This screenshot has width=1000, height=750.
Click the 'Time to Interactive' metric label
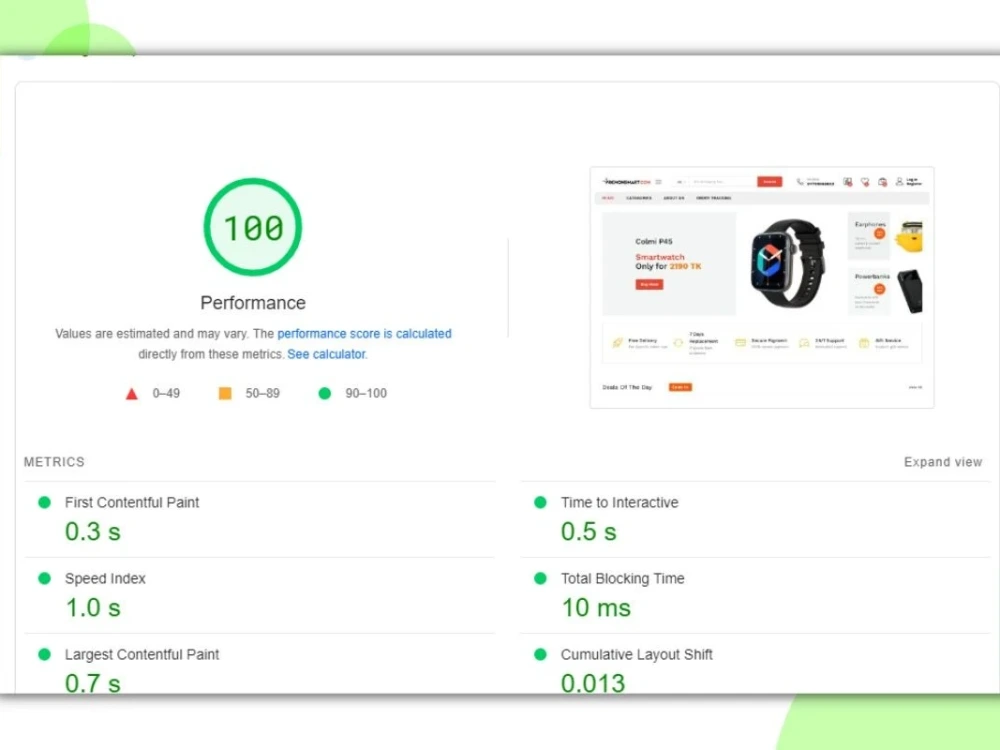619,503
